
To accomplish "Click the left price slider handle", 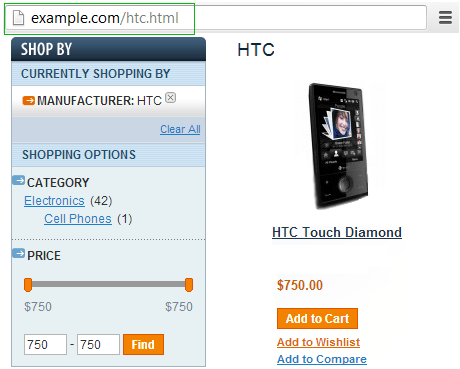I will point(28,285).
